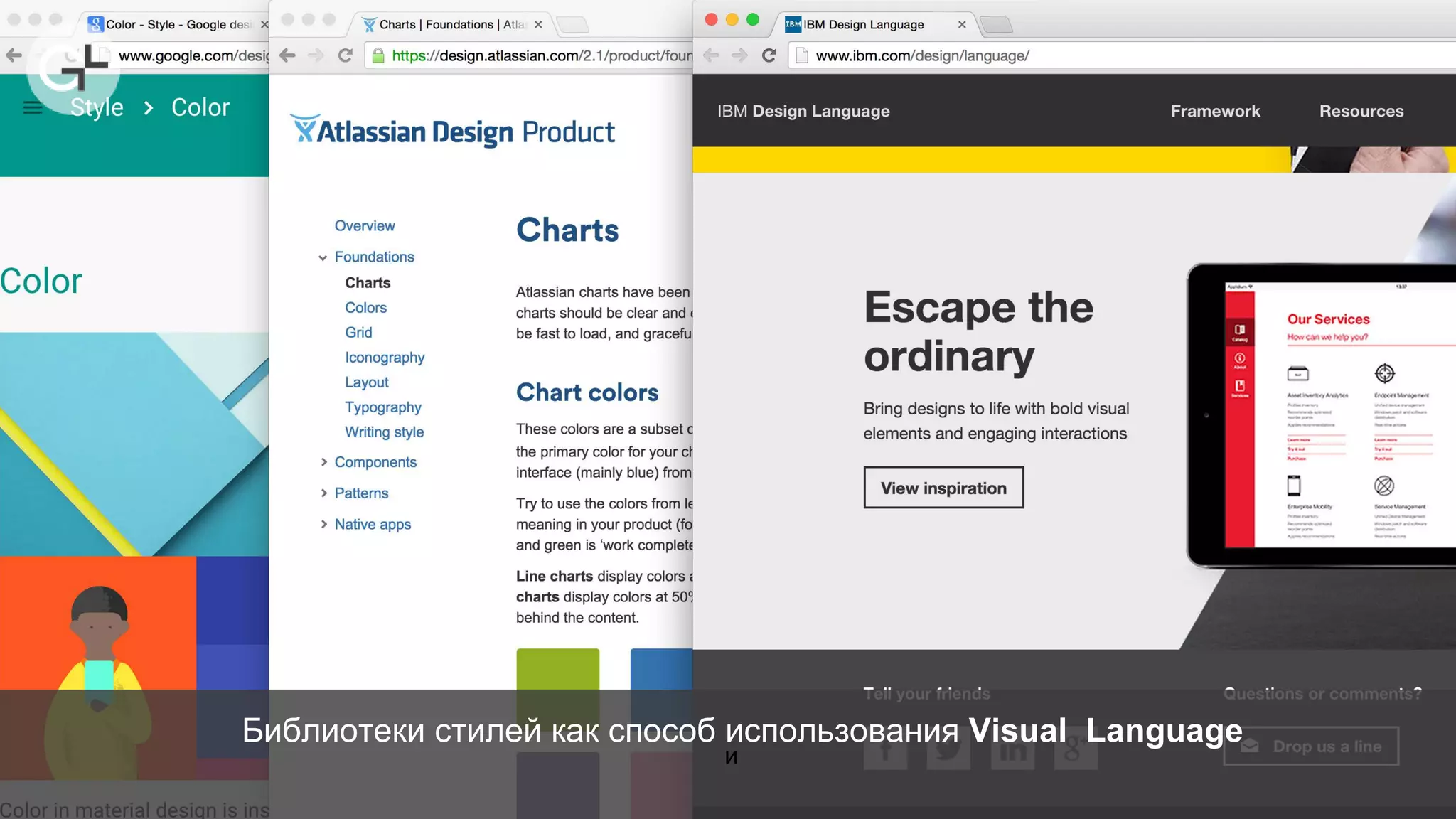Open the Resources menu on the IBM site

1361,111
